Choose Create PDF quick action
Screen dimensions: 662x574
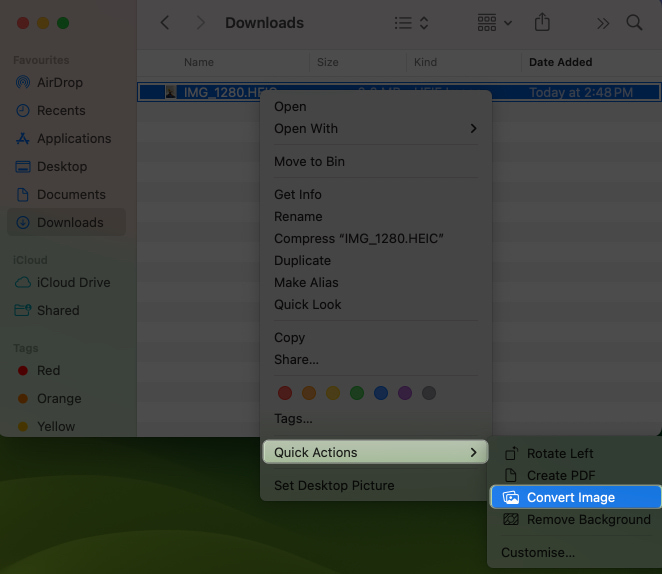pyautogui.click(x=561, y=475)
